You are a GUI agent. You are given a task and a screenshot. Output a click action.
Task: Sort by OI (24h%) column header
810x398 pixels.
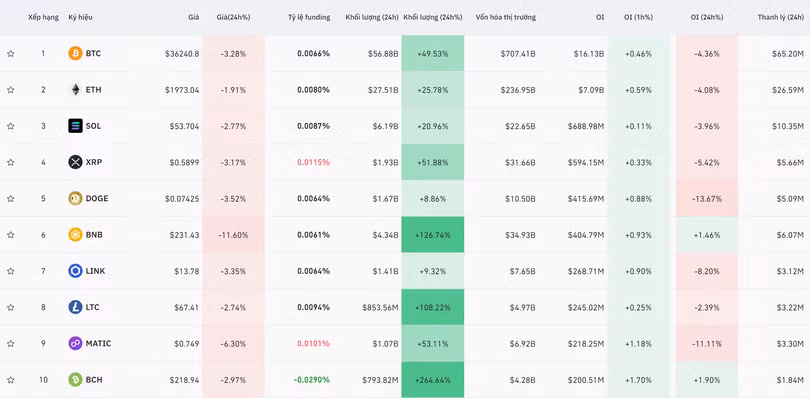point(707,17)
